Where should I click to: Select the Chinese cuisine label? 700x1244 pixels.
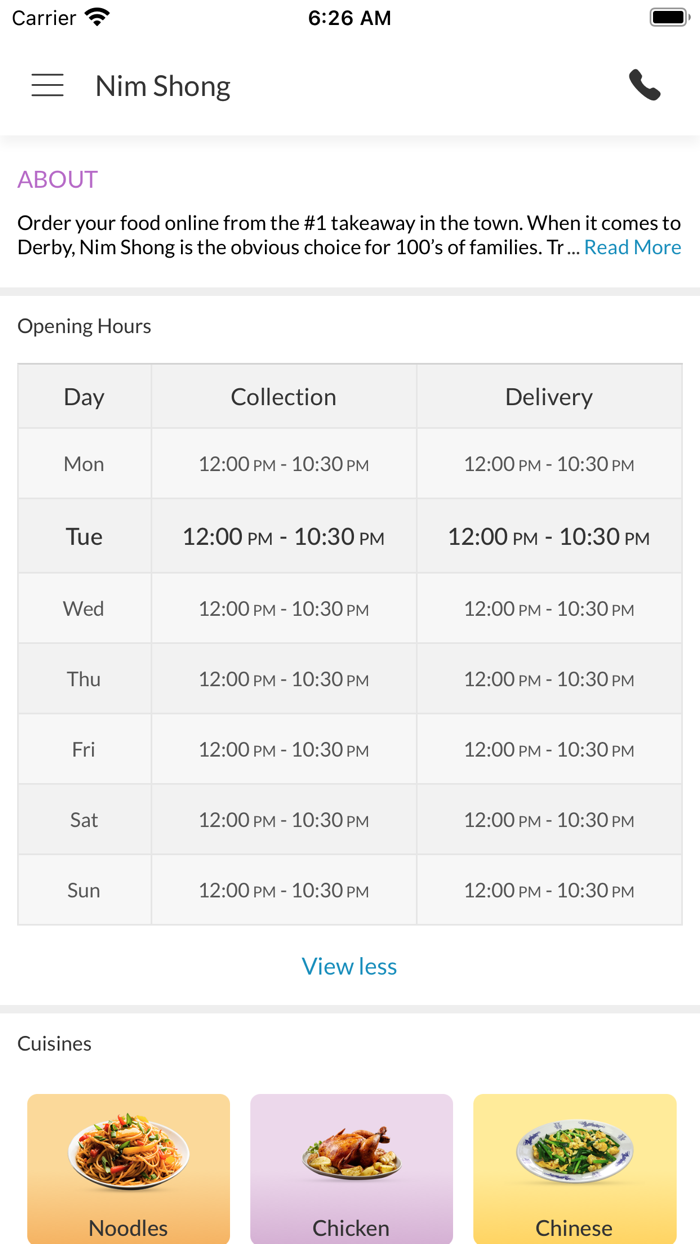point(574,1227)
